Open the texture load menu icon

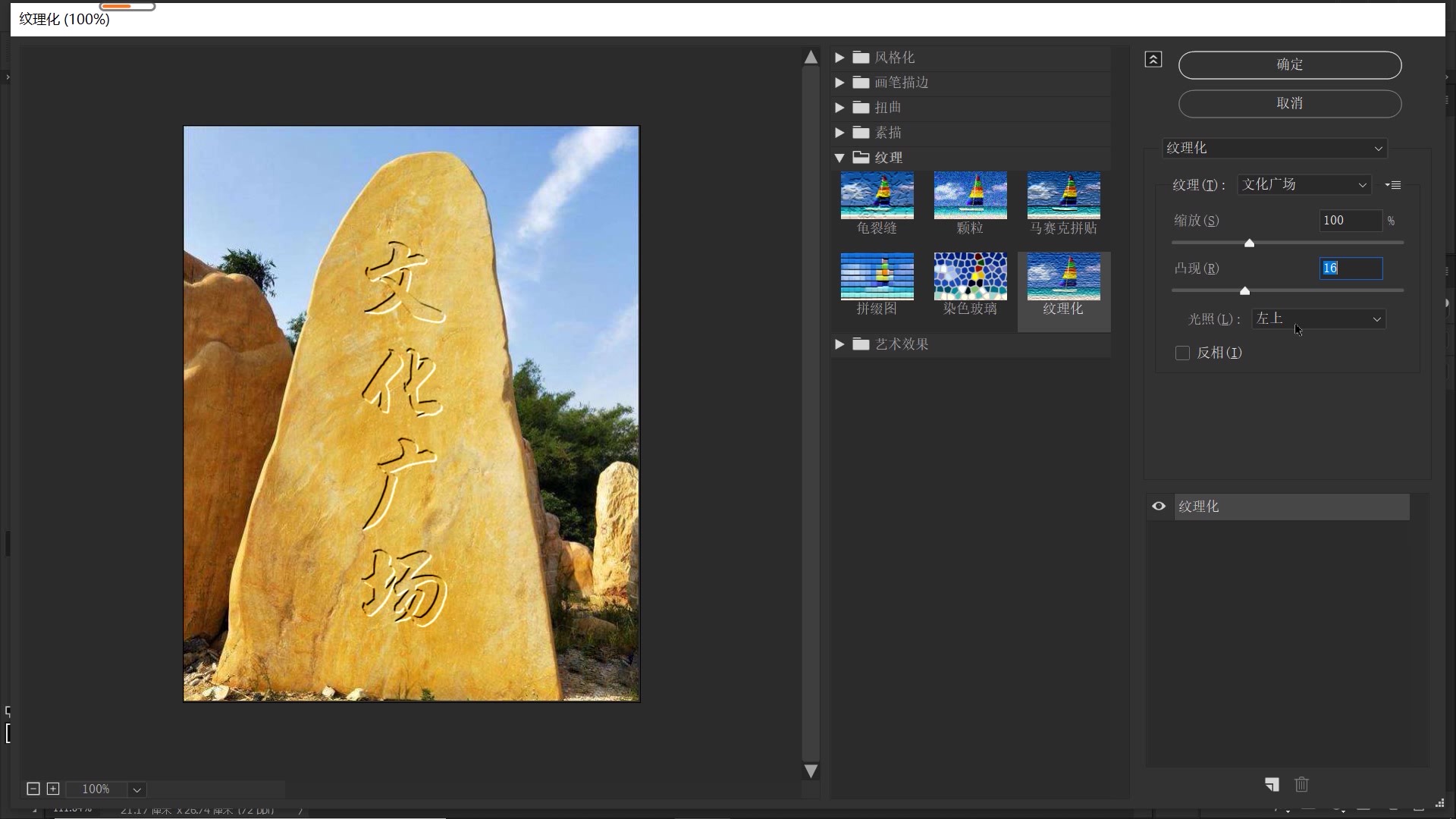pyautogui.click(x=1393, y=185)
